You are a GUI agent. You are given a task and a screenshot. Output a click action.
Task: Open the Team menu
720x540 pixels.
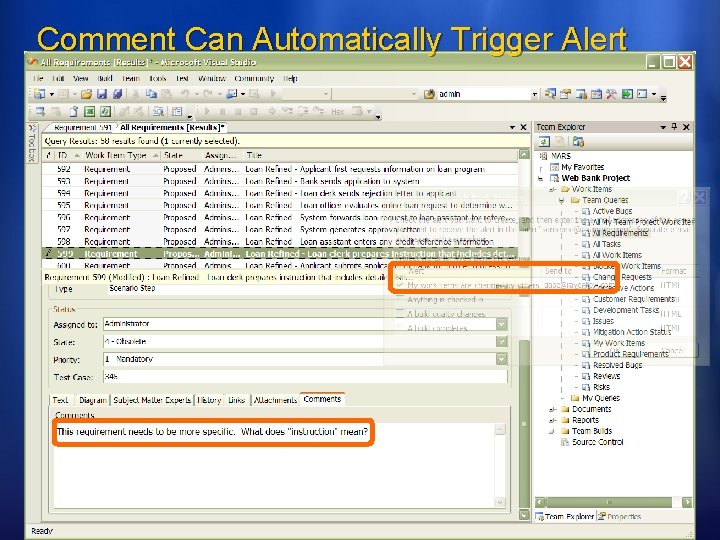click(x=130, y=79)
